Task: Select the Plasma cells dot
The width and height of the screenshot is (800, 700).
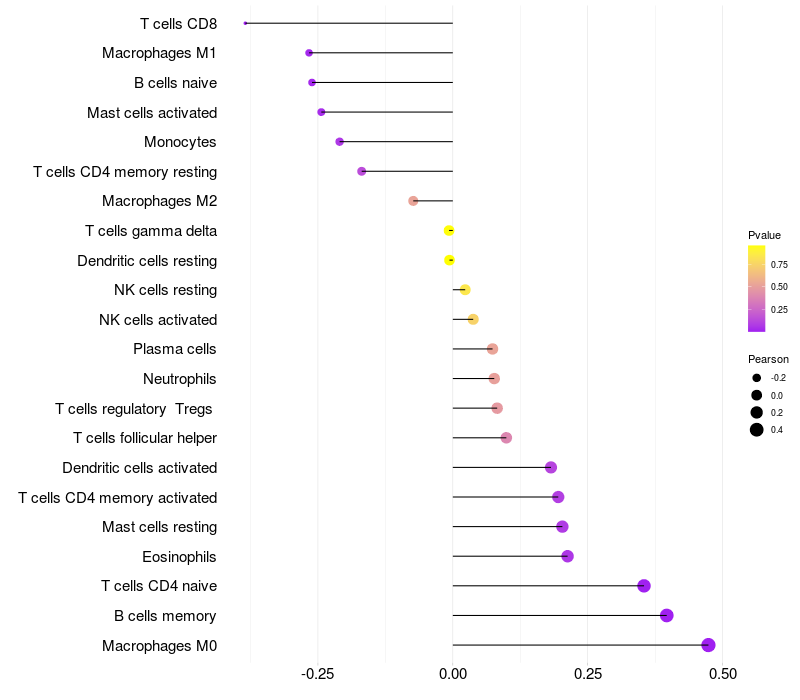Action: coord(492,349)
